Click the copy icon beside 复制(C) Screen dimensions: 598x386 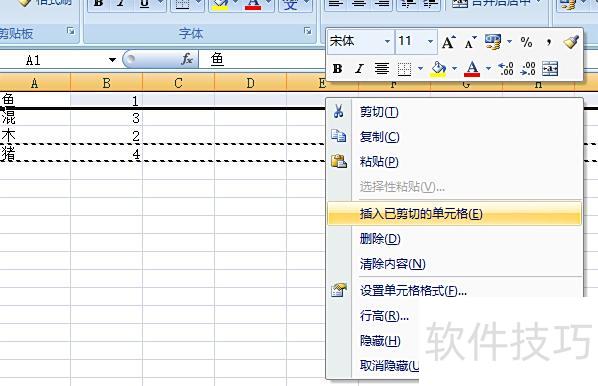pos(339,136)
